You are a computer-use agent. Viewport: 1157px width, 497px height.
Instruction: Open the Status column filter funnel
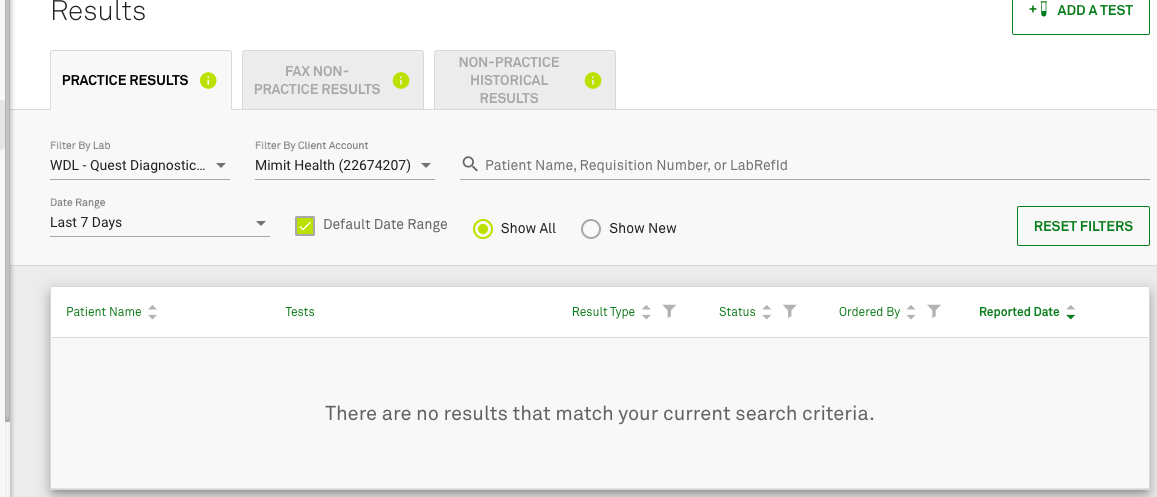[790, 312]
